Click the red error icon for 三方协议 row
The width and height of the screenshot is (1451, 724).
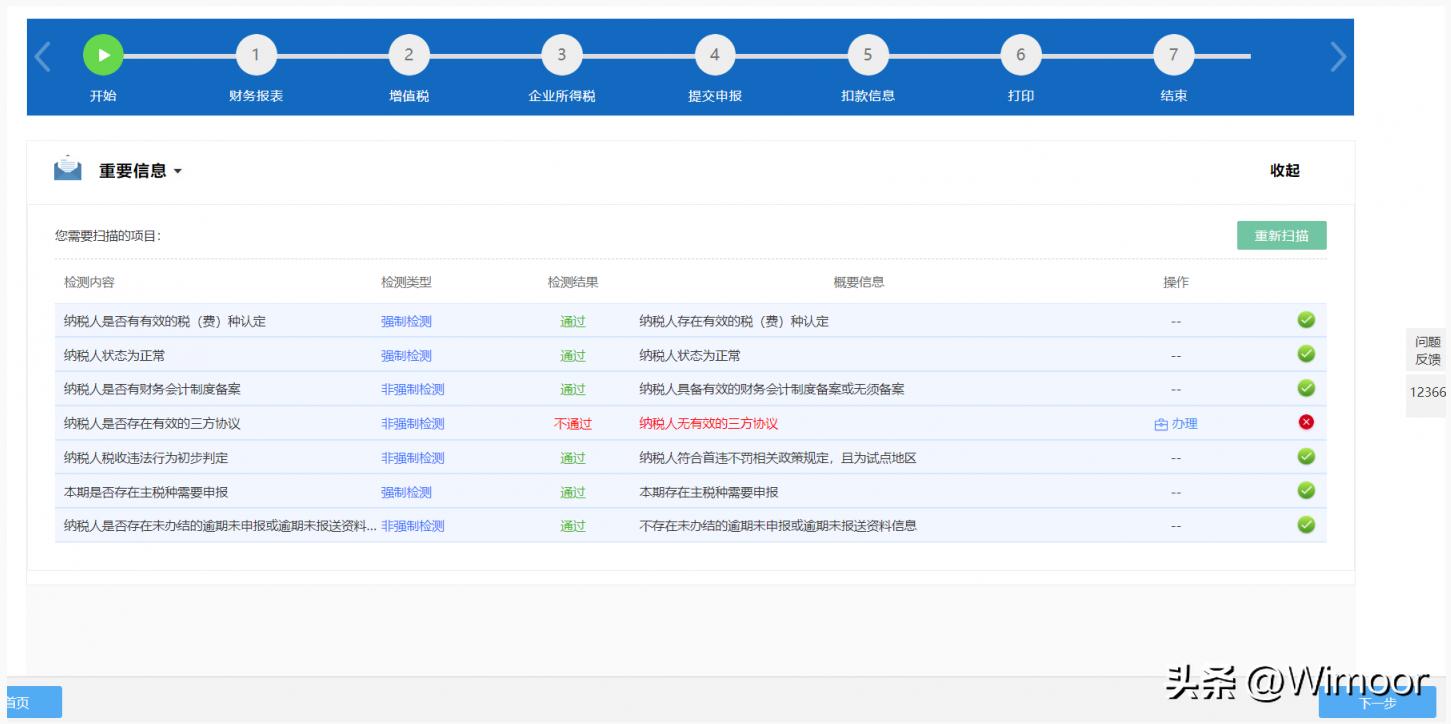pyautogui.click(x=1306, y=422)
